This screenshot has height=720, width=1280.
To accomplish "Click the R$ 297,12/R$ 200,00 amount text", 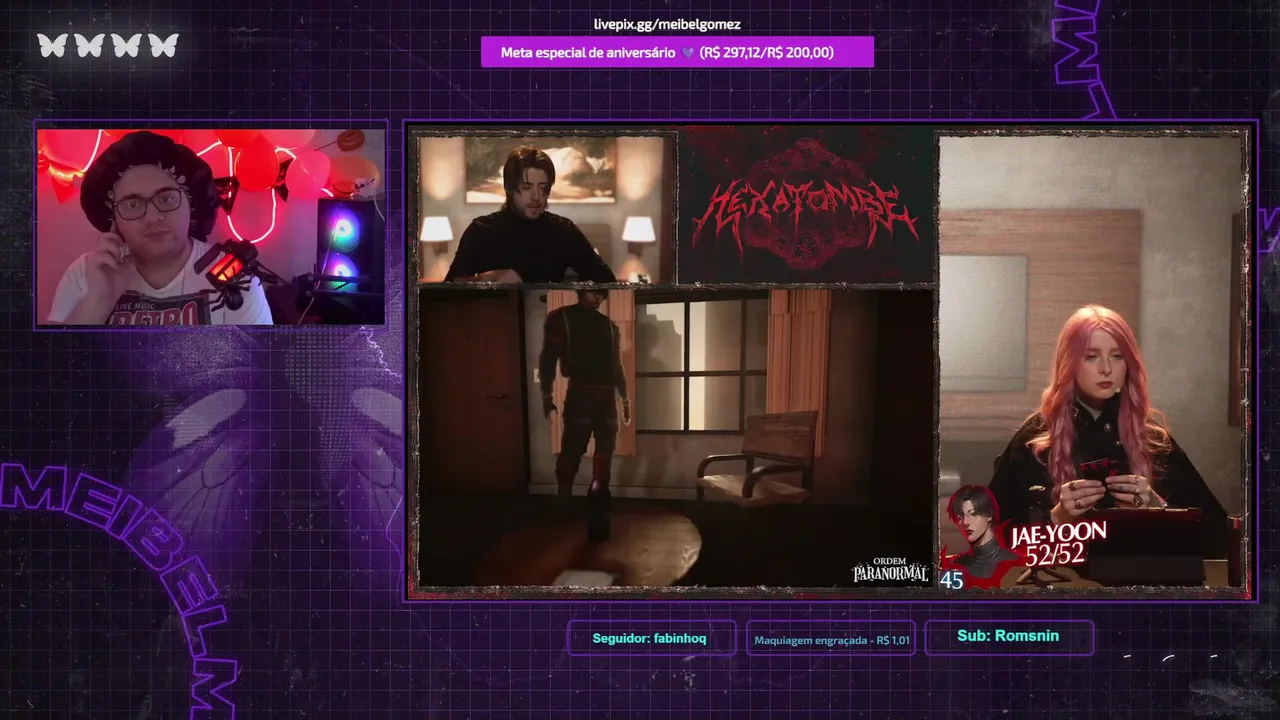I will 766,52.
